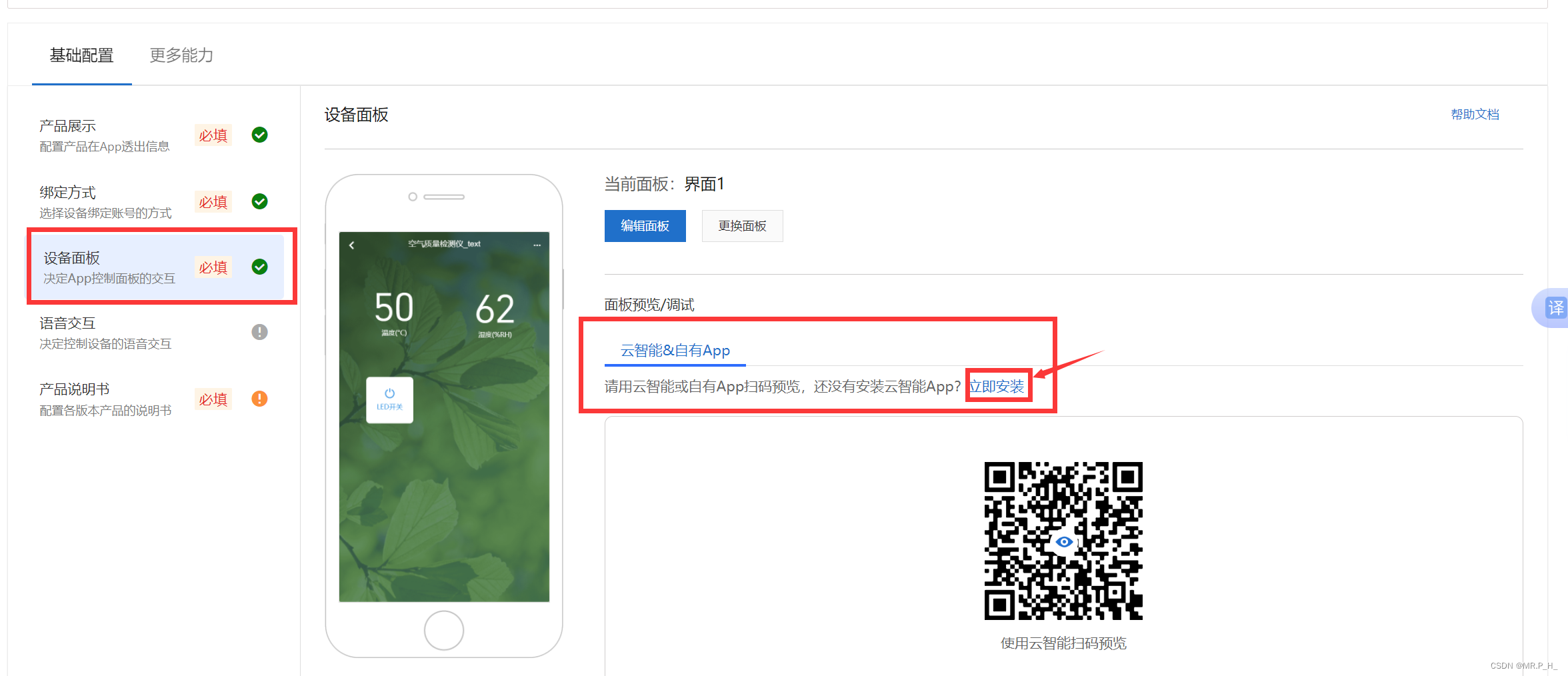This screenshot has height=676, width=1568.
Task: Click the 配置各版本产品的说明书 description
Action: click(x=105, y=411)
